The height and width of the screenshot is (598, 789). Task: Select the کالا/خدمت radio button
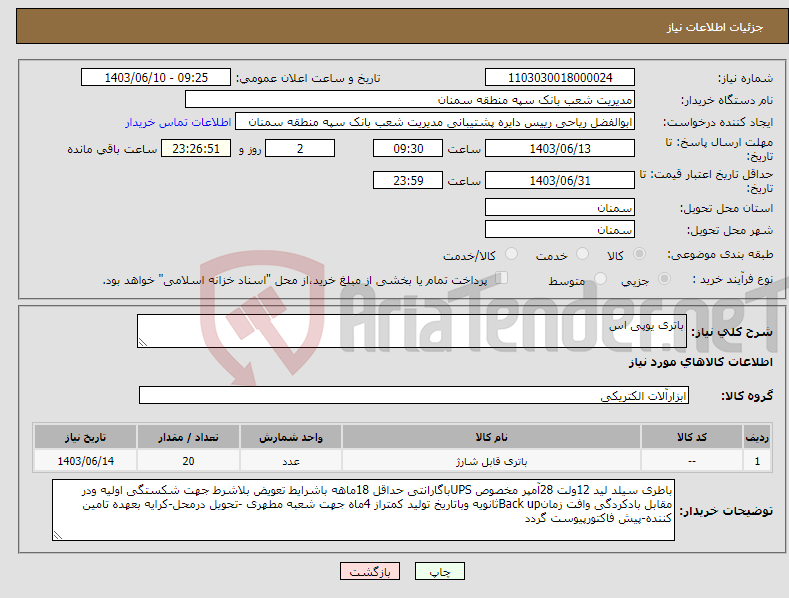511,254
